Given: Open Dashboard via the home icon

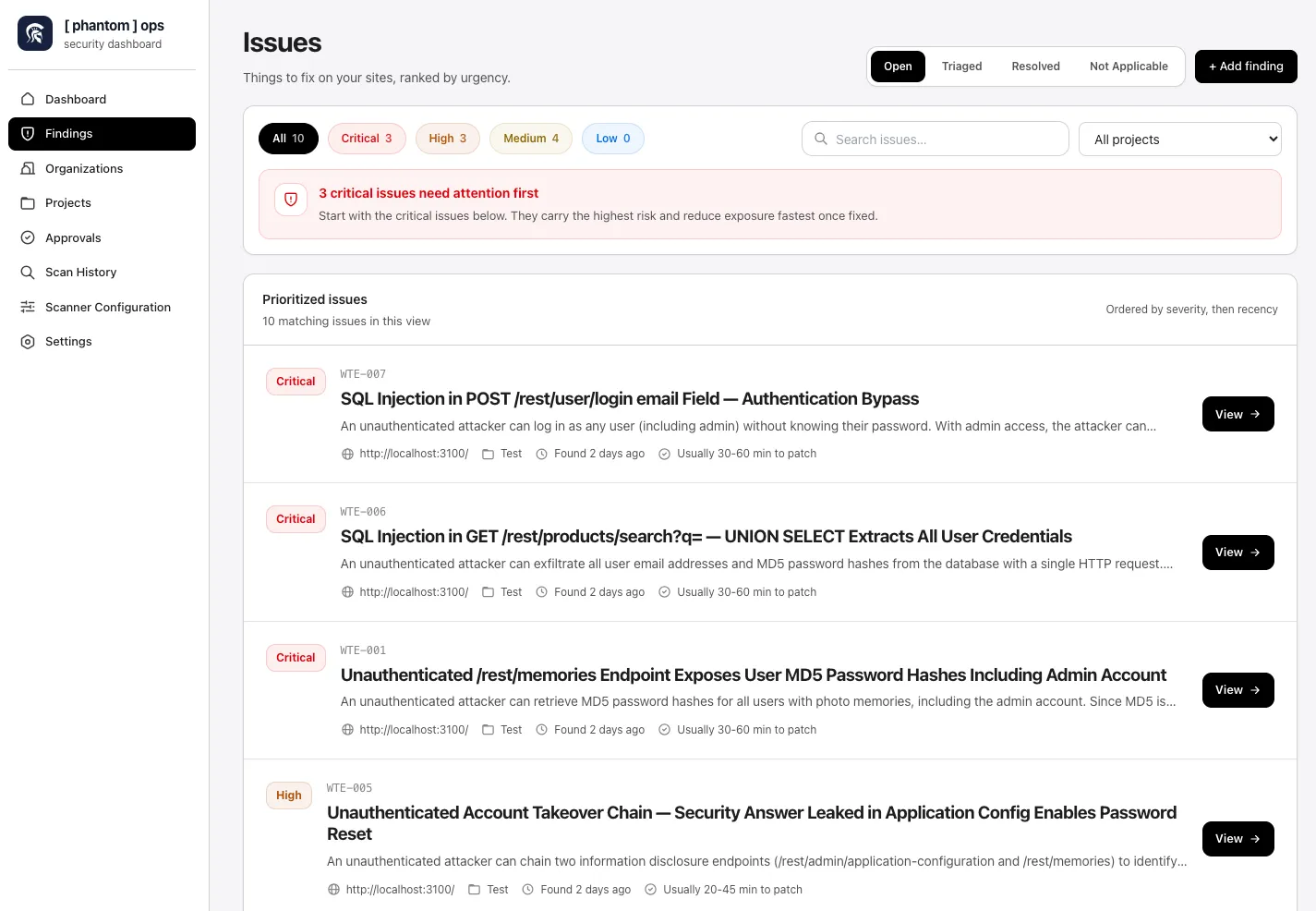Looking at the screenshot, I should coord(28,99).
